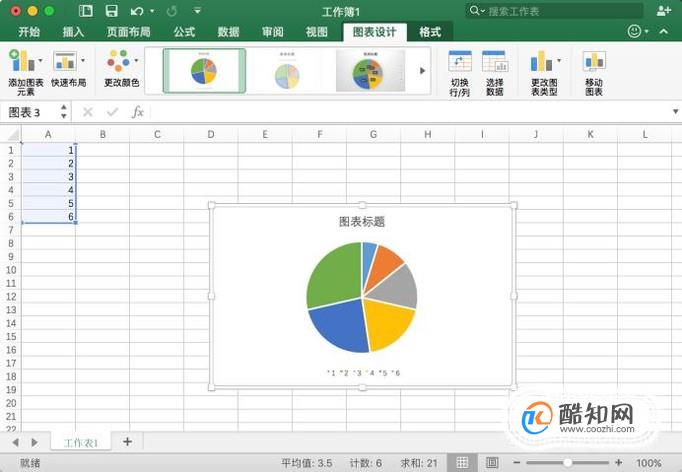Zoom in with the plus button
This screenshot has height=472, width=682.
[x=618, y=462]
